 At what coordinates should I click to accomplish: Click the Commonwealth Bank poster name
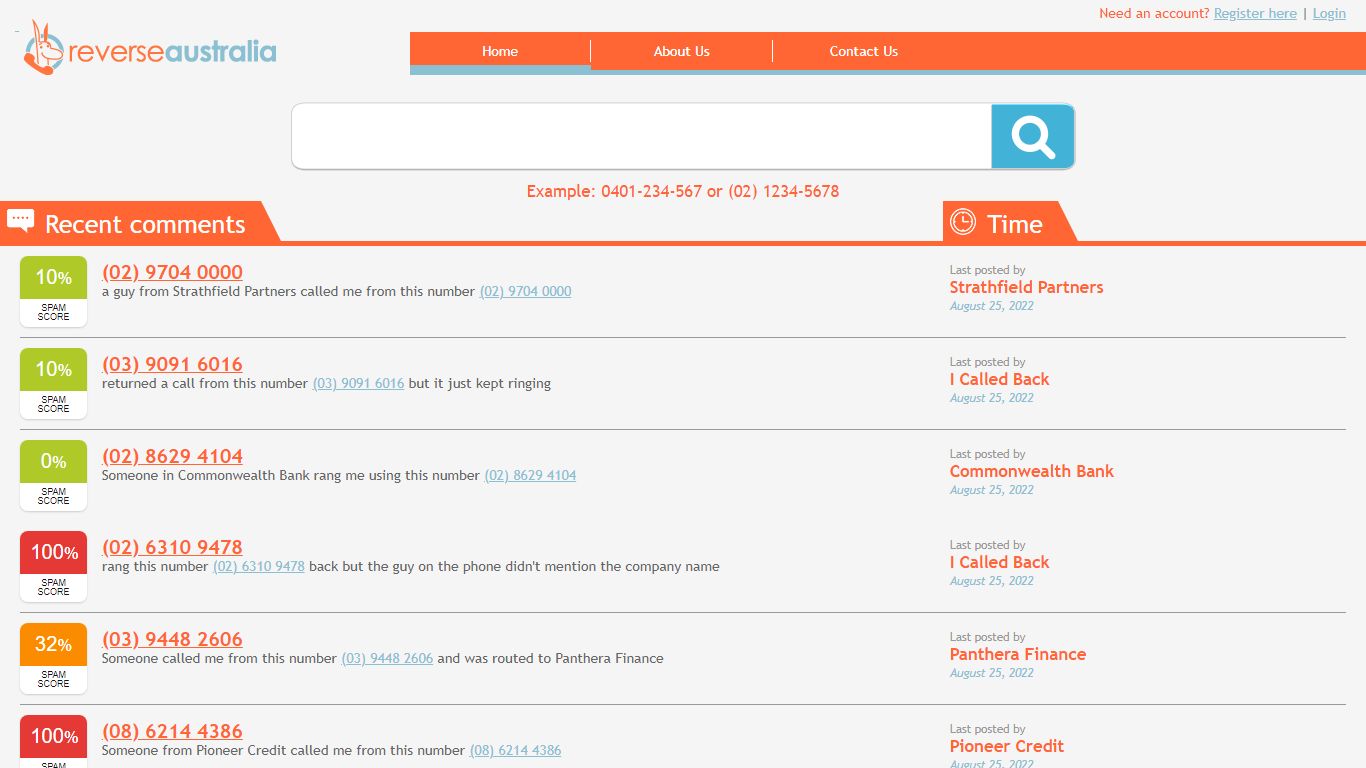point(1031,471)
